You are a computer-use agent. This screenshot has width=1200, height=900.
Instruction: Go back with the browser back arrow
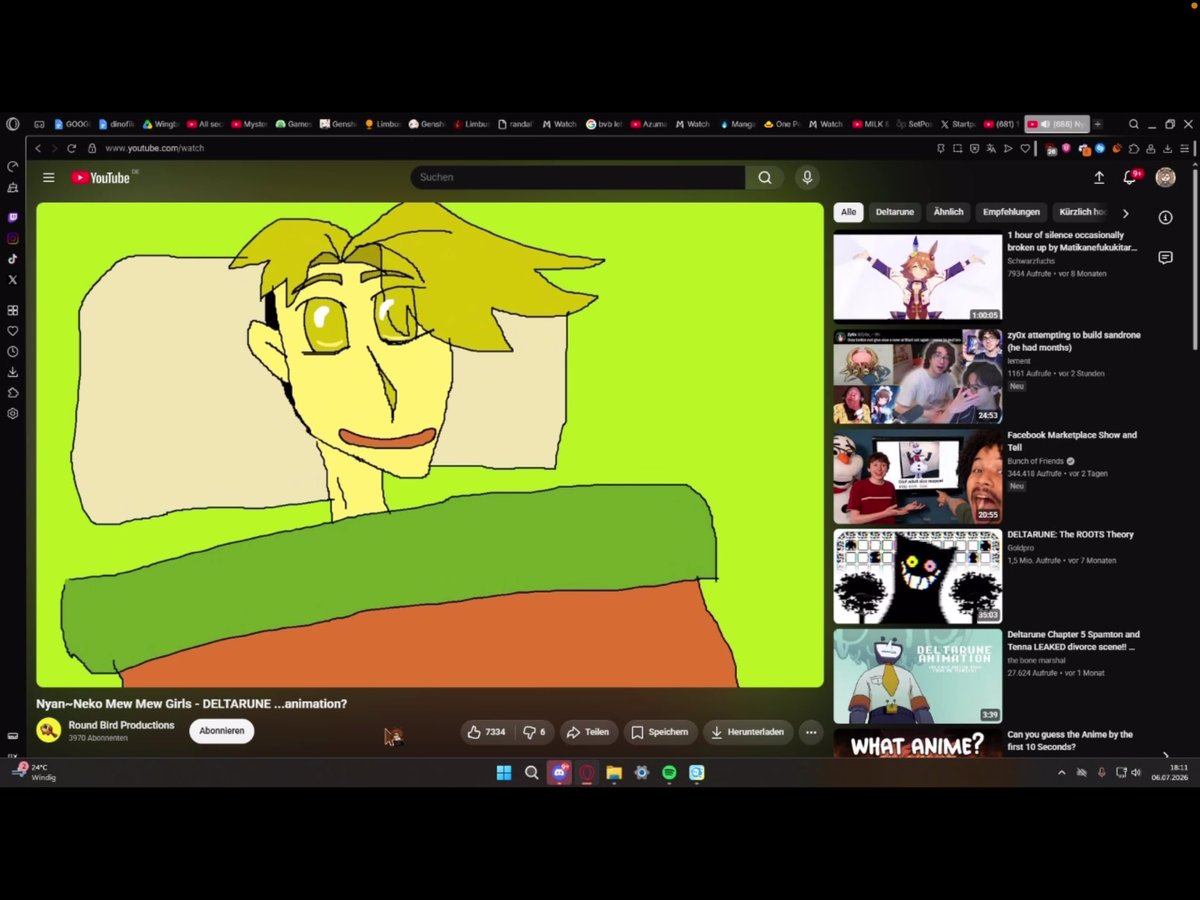click(38, 148)
